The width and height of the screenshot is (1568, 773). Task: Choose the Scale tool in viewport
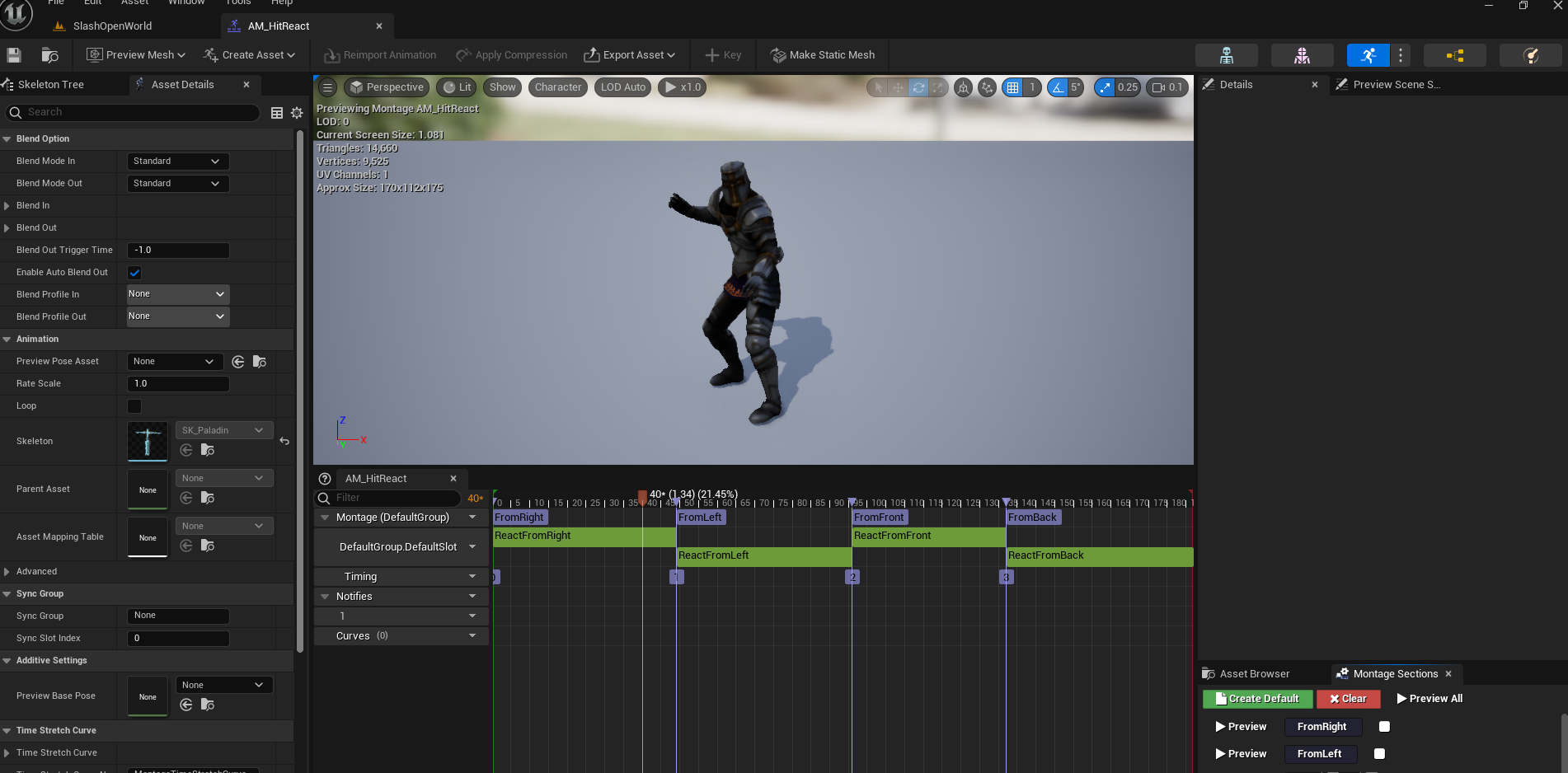click(x=937, y=87)
